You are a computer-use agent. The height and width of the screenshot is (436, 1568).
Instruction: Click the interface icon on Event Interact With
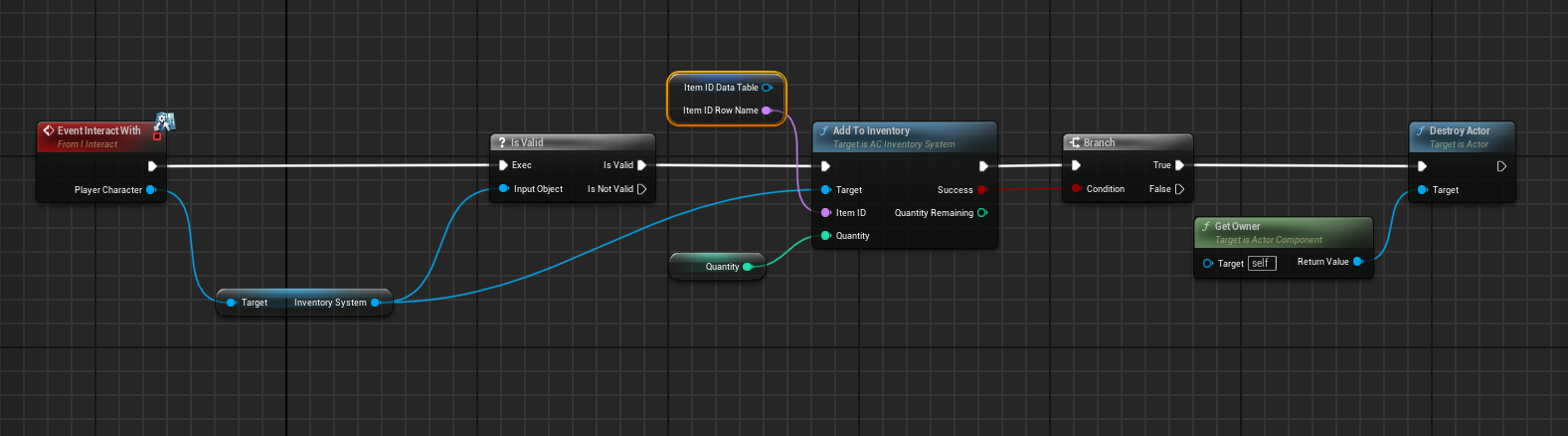pyautogui.click(x=165, y=121)
